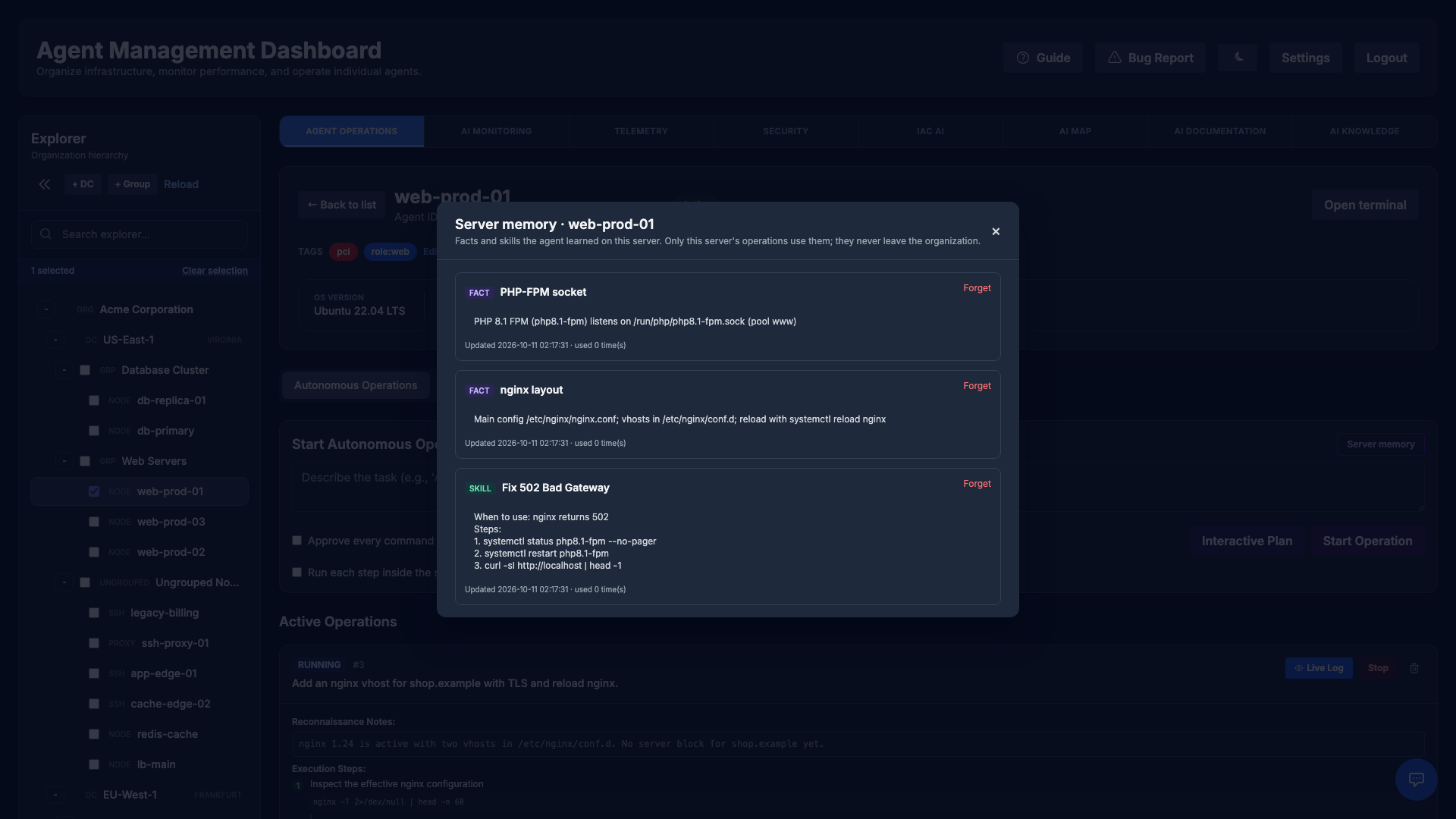Collapse the Explorer panel with double-chevron icon
Image resolution: width=1456 pixels, height=819 pixels.
(45, 184)
